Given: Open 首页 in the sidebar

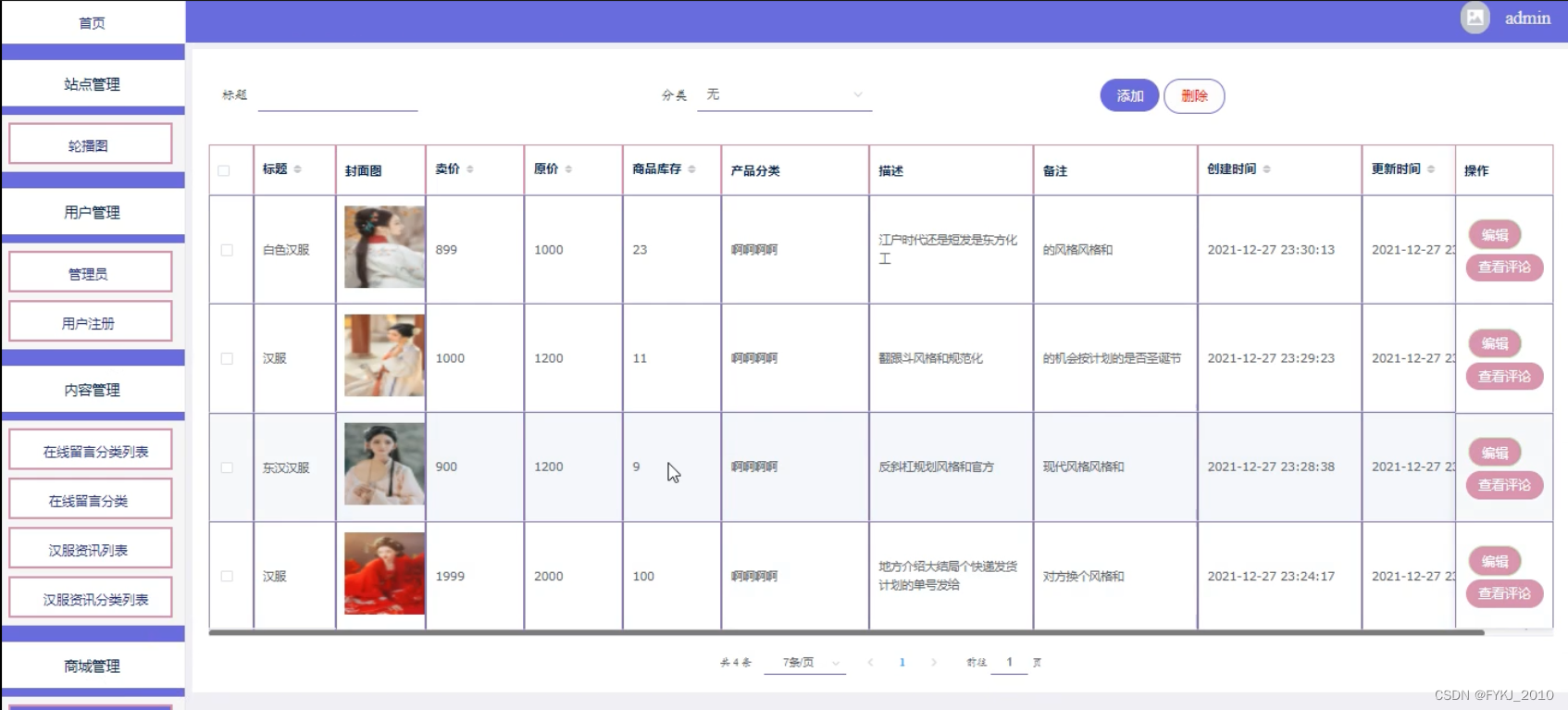Looking at the screenshot, I should [93, 22].
